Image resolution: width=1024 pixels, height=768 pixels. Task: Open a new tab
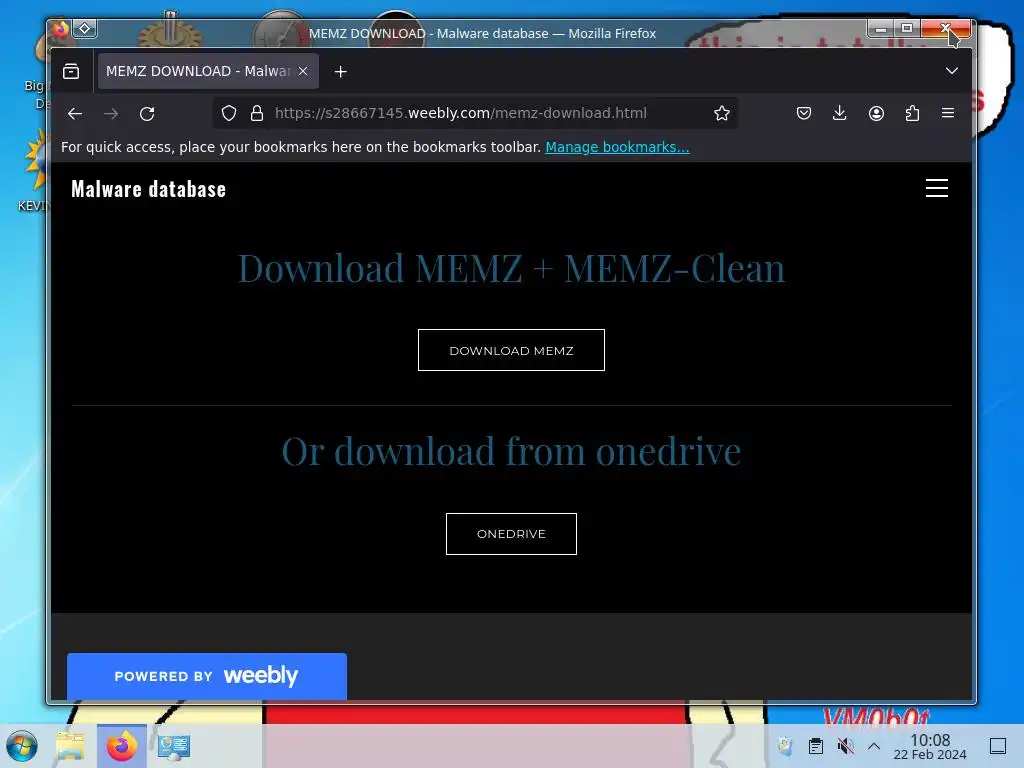340,71
